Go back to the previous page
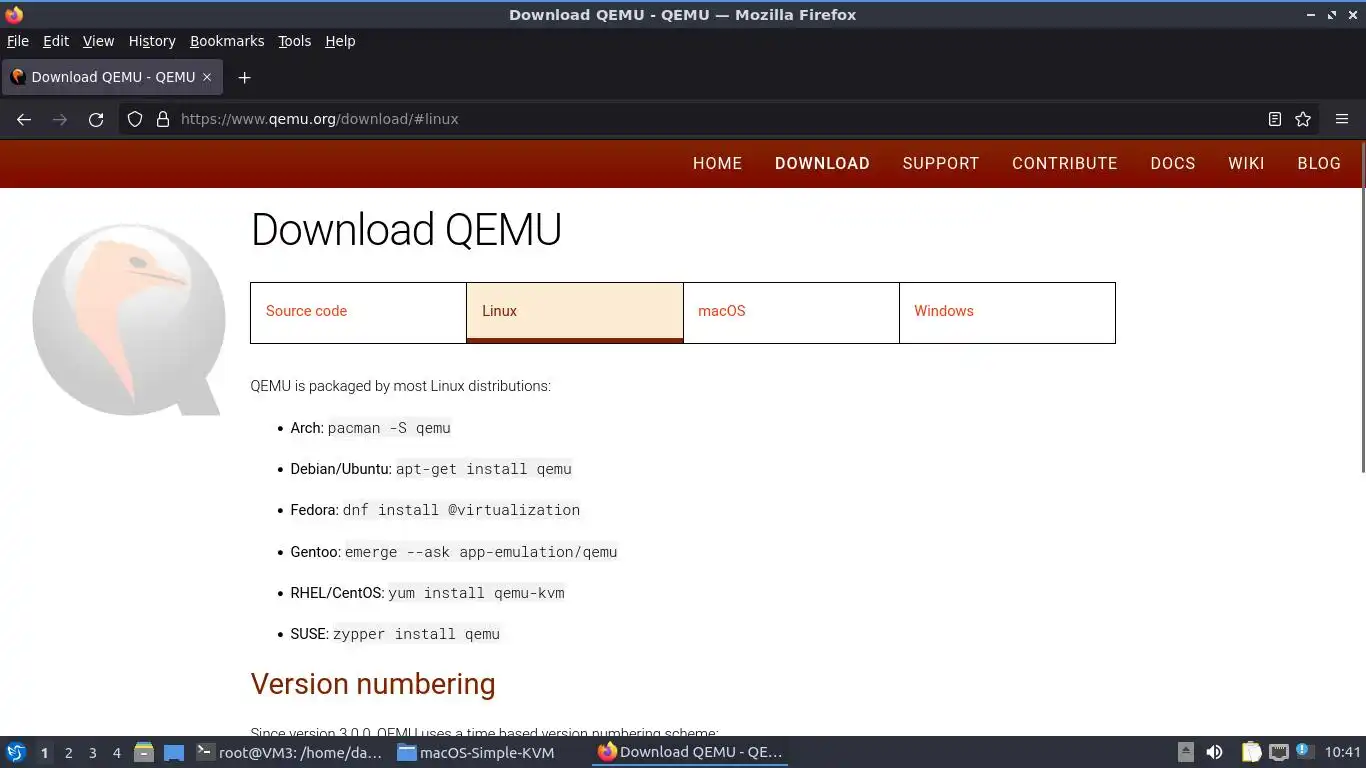The width and height of the screenshot is (1366, 768). click(x=24, y=119)
